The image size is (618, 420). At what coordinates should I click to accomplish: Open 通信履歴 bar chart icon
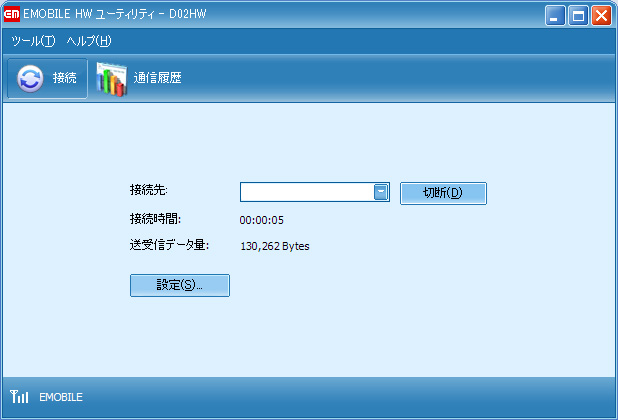112,79
